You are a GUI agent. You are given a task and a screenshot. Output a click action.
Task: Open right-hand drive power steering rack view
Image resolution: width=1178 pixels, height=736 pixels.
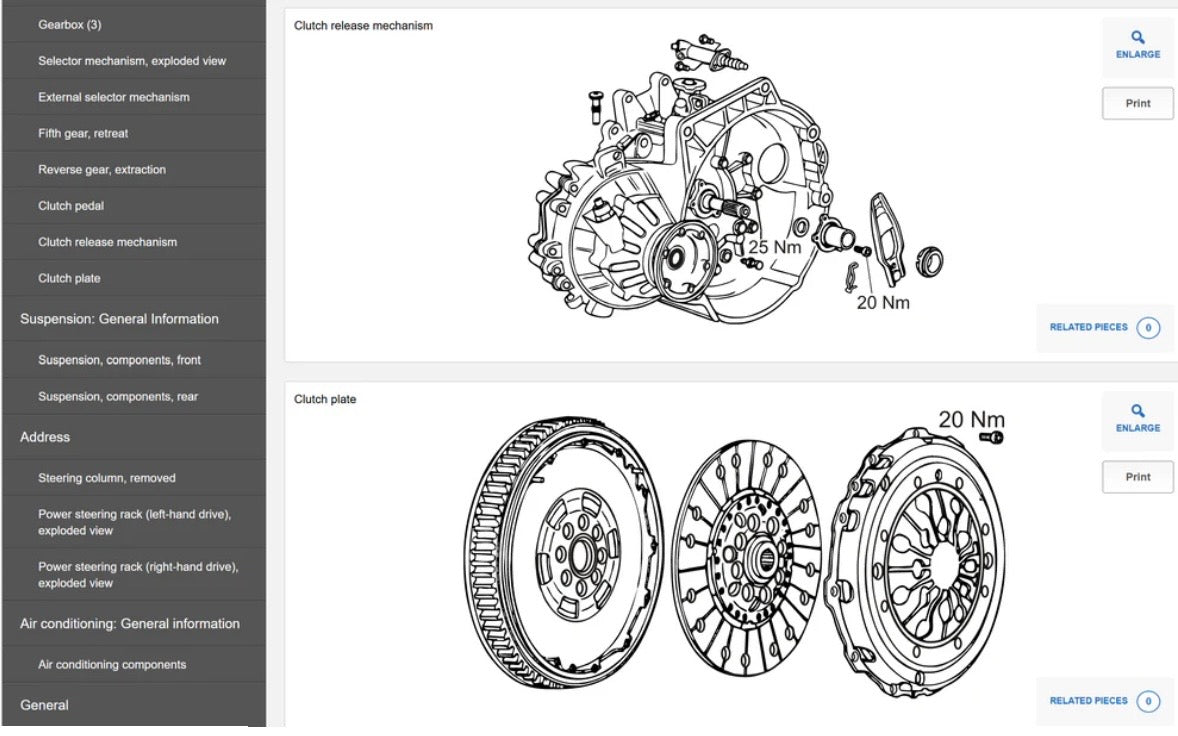134,575
